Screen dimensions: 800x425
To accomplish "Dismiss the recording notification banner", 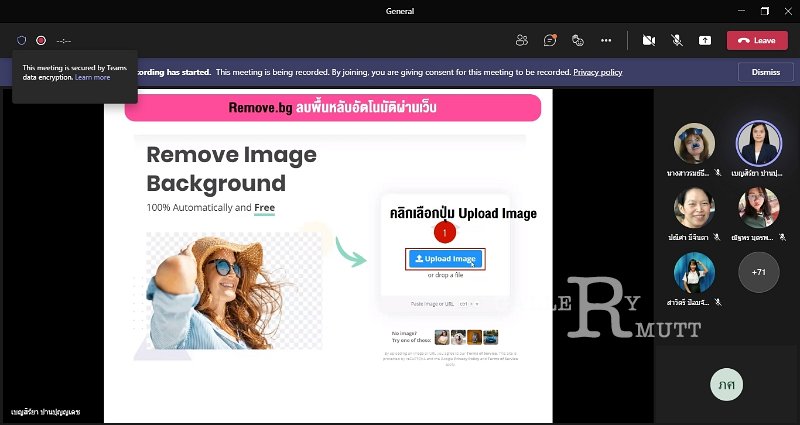I will [766, 72].
